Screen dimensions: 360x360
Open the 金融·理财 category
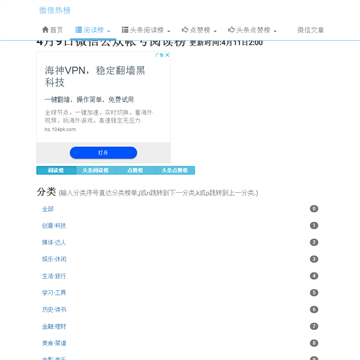[54, 326]
